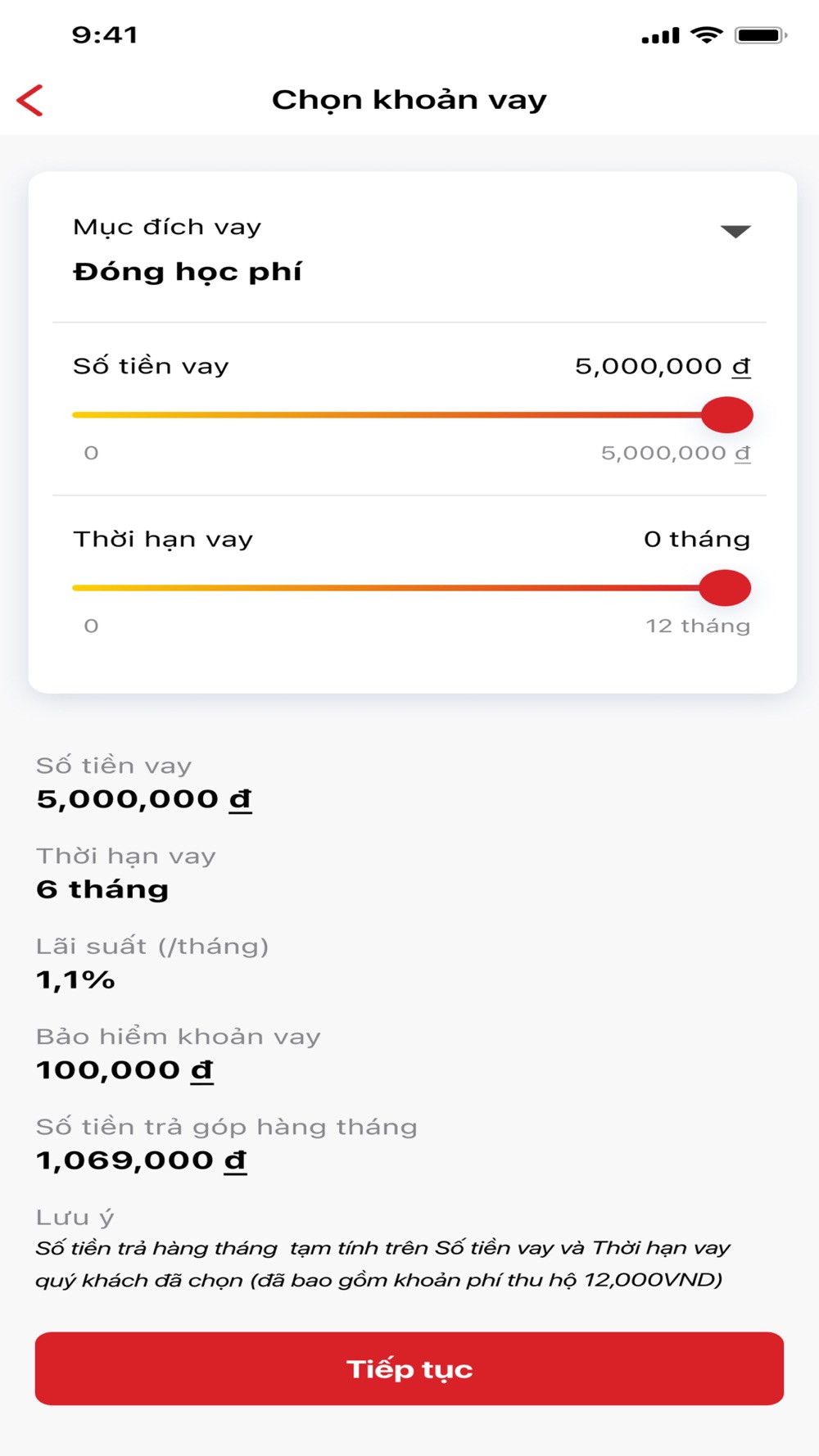
Task: Tap the Tiếp tục button
Action: 409,1368
